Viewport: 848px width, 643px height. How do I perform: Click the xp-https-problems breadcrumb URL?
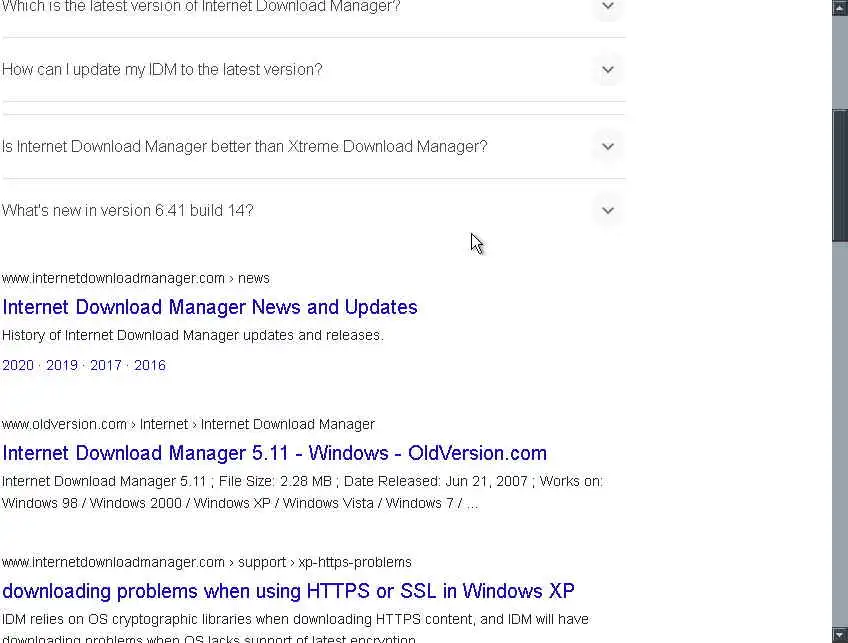(x=207, y=562)
